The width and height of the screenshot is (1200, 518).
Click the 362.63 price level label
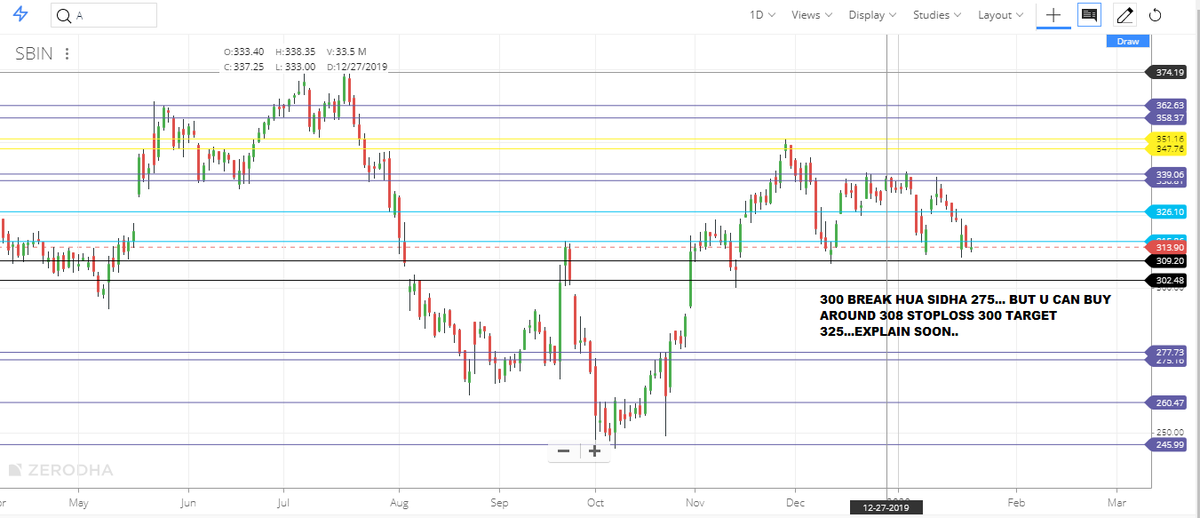tap(1169, 105)
